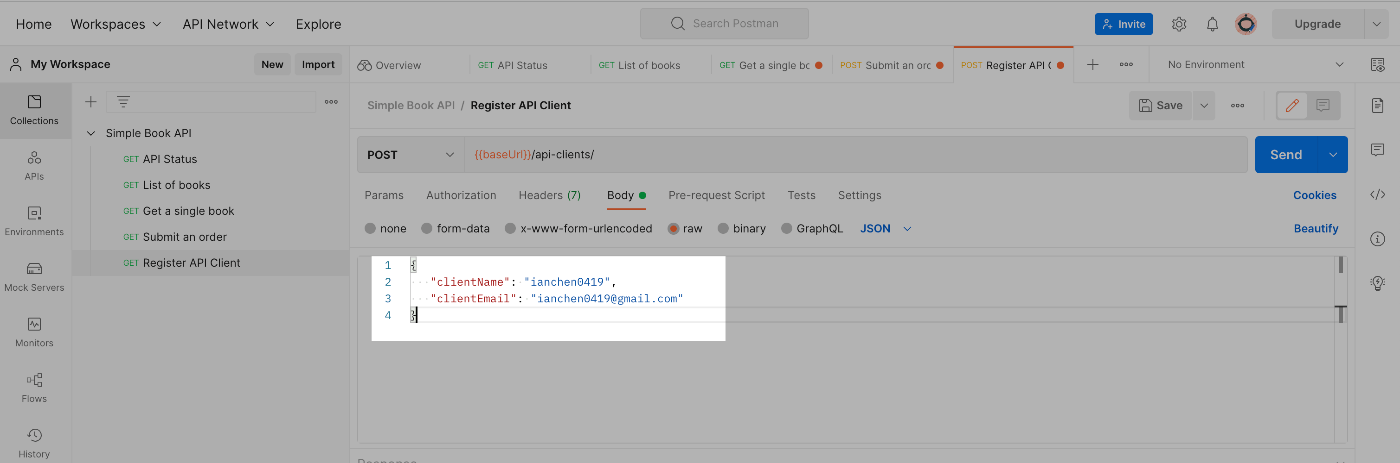Open request more actions ellipsis near Save
Image resolution: width=1400 pixels, height=463 pixels.
click(1238, 105)
